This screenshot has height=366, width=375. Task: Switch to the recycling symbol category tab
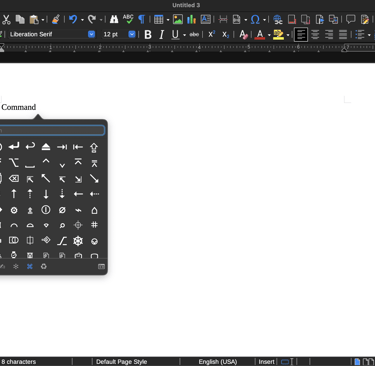coord(44,266)
